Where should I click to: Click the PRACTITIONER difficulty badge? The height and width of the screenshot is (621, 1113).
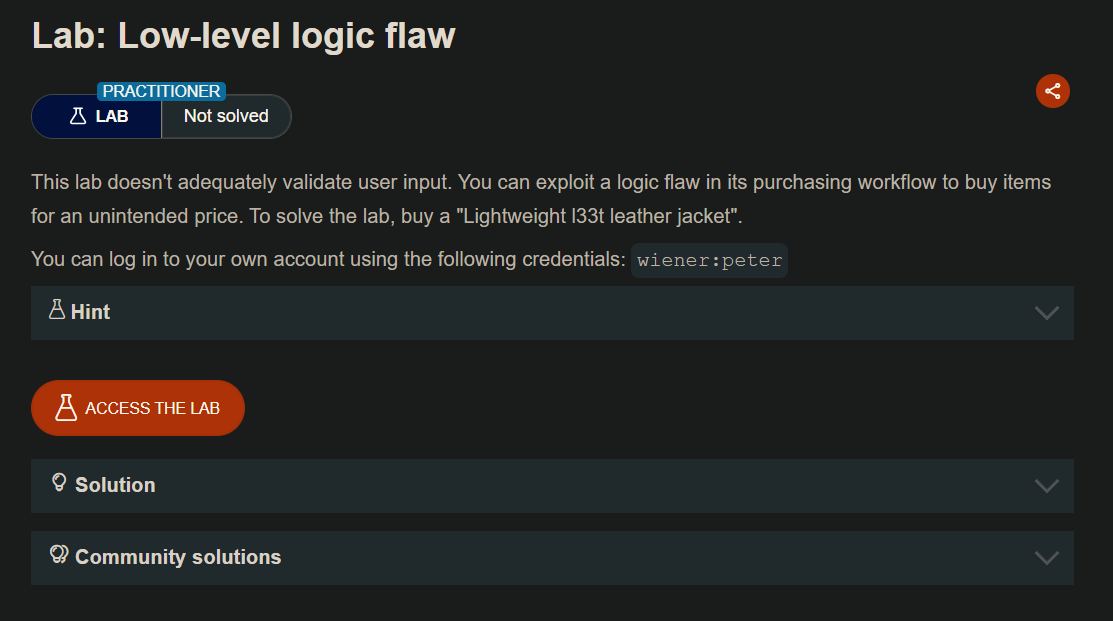(x=161, y=91)
